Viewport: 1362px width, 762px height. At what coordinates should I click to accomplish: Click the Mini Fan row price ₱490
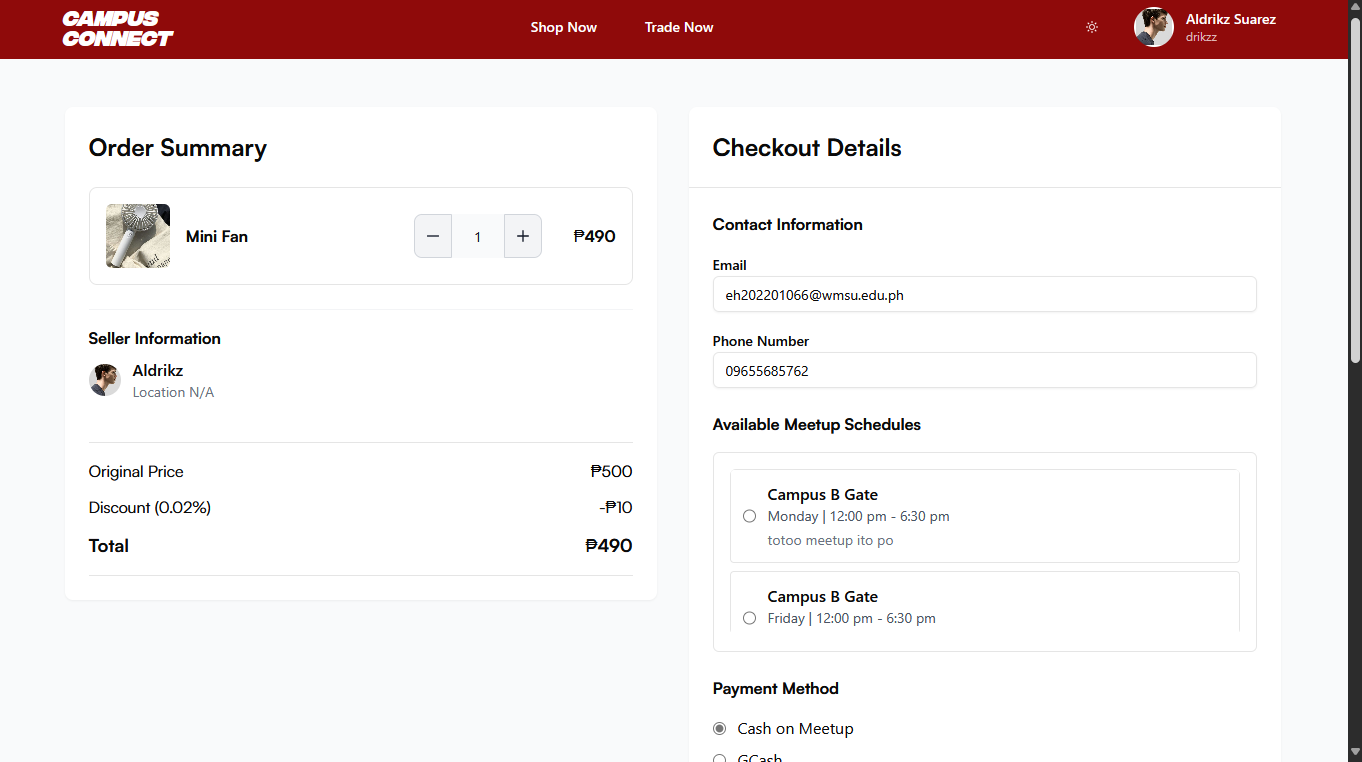[594, 236]
